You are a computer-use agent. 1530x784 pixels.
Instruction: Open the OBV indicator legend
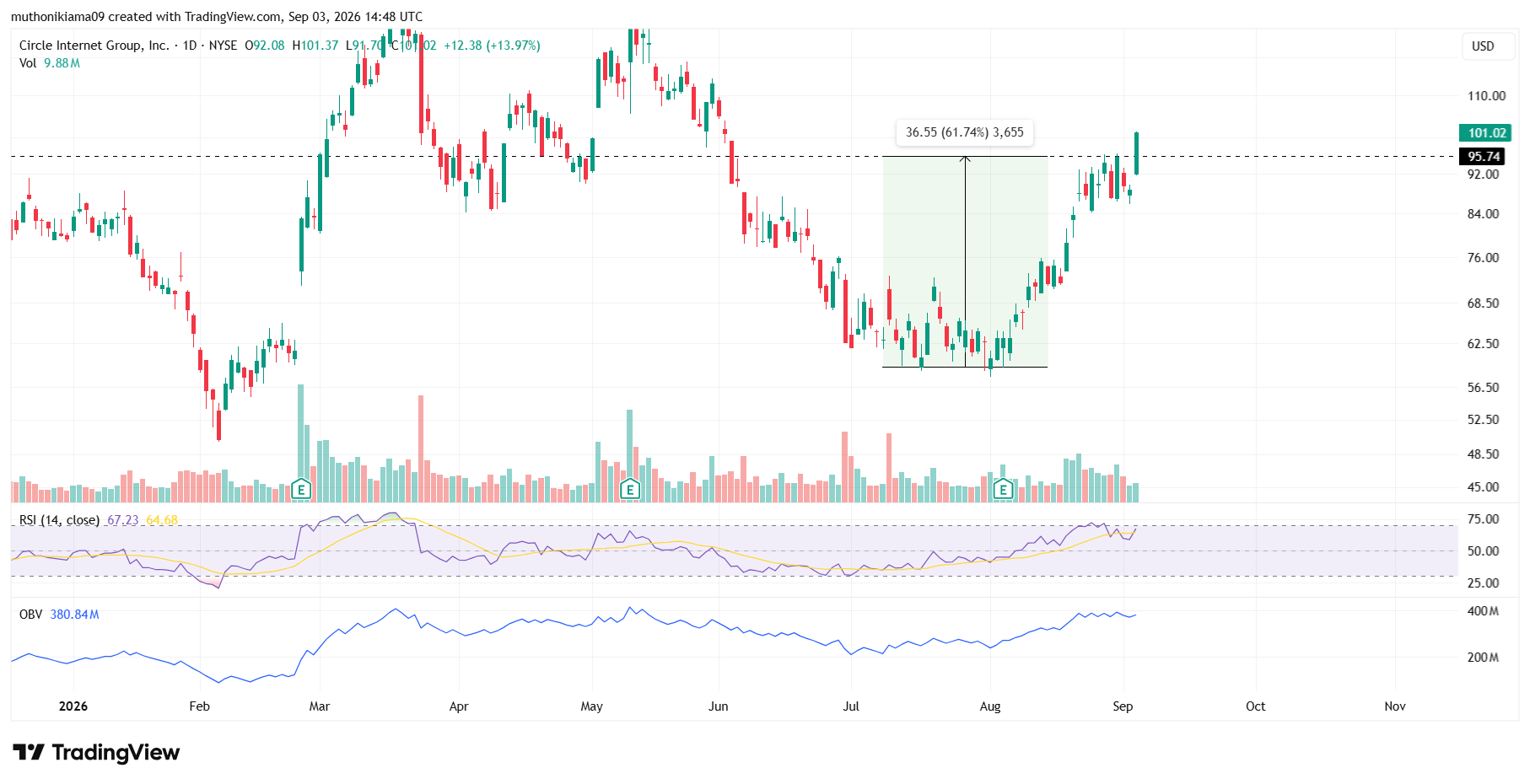coord(30,615)
